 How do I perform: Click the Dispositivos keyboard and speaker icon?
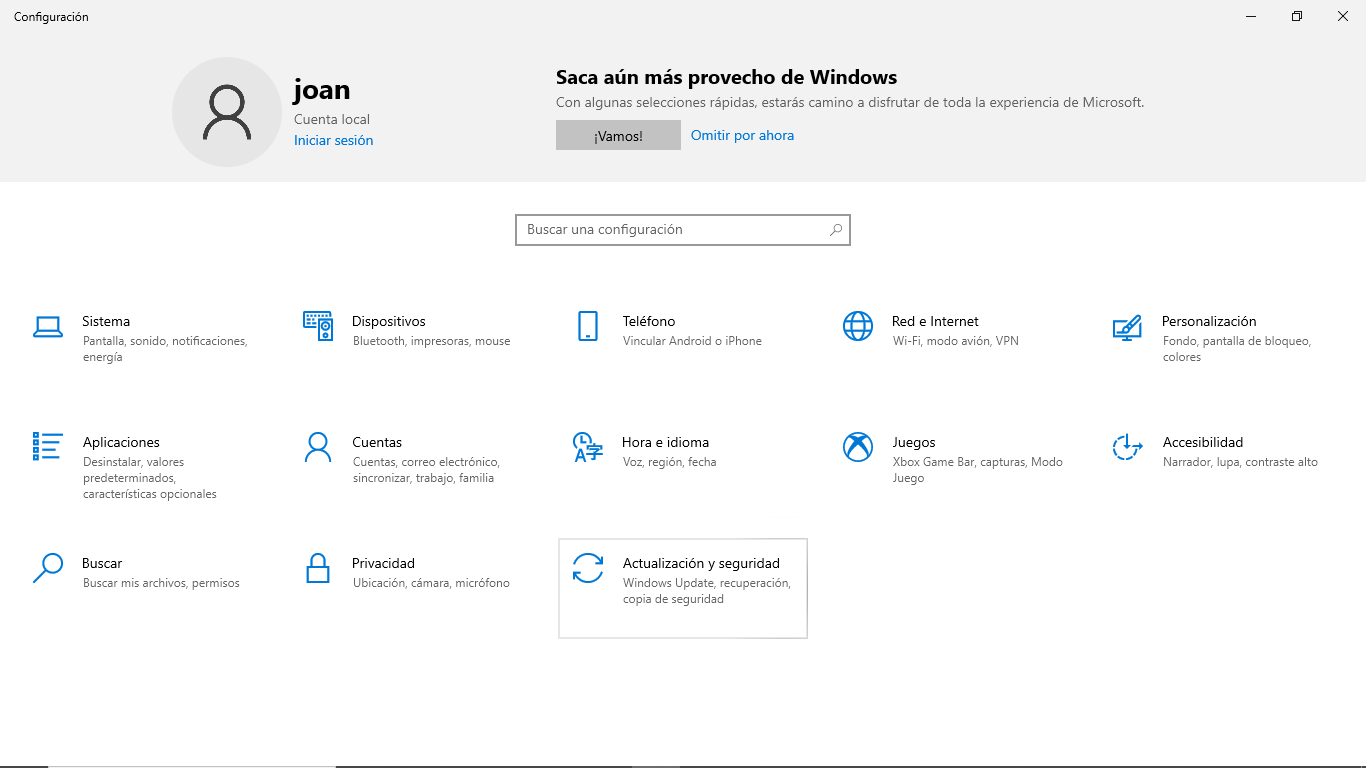click(317, 326)
